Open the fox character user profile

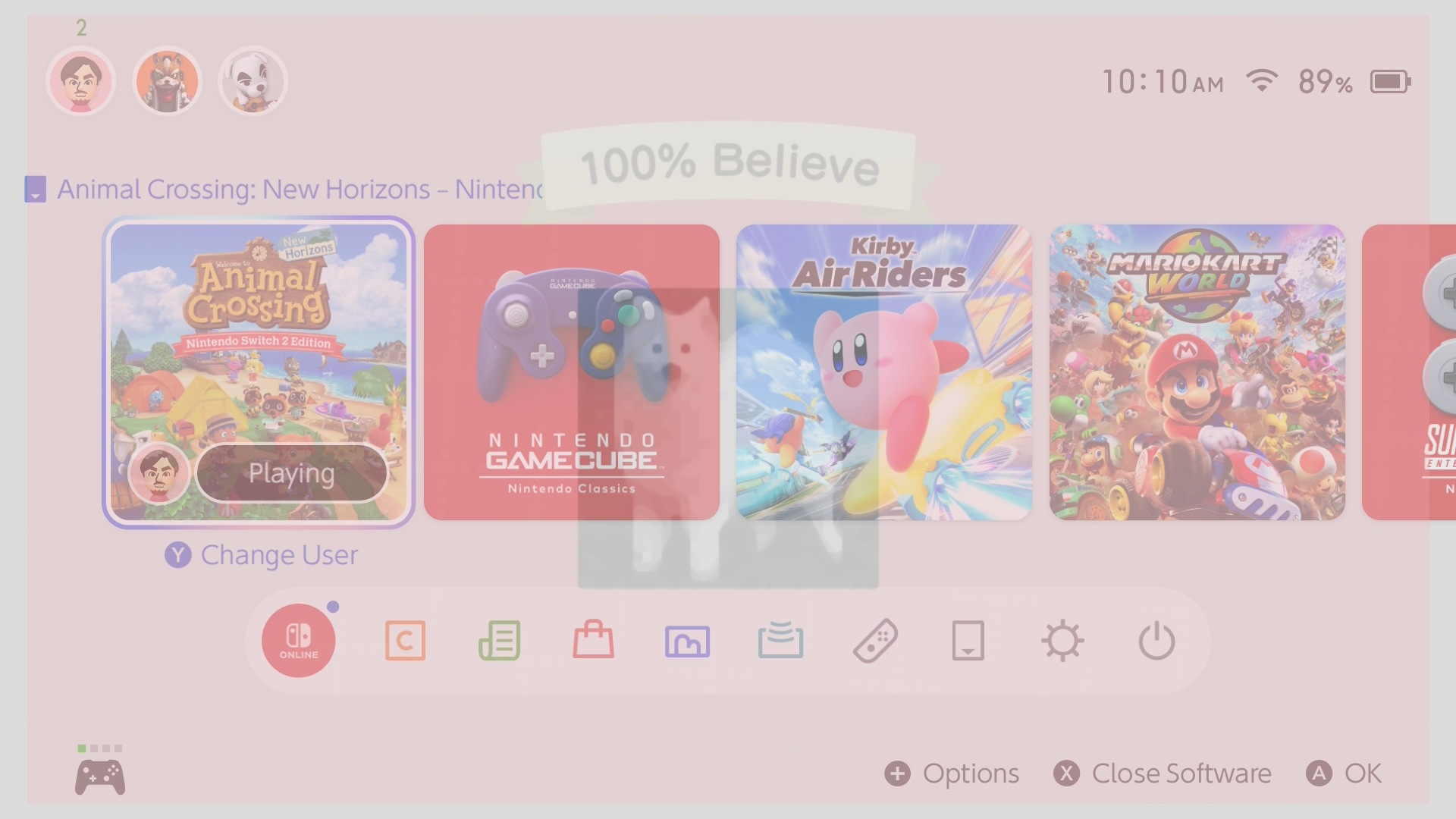pos(167,81)
